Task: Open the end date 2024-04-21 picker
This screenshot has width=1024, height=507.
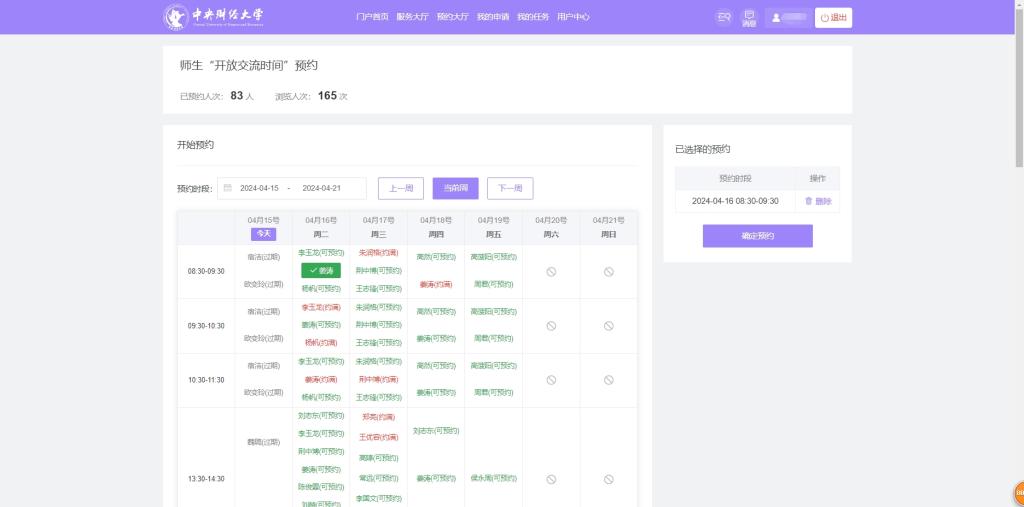Action: (x=321, y=188)
